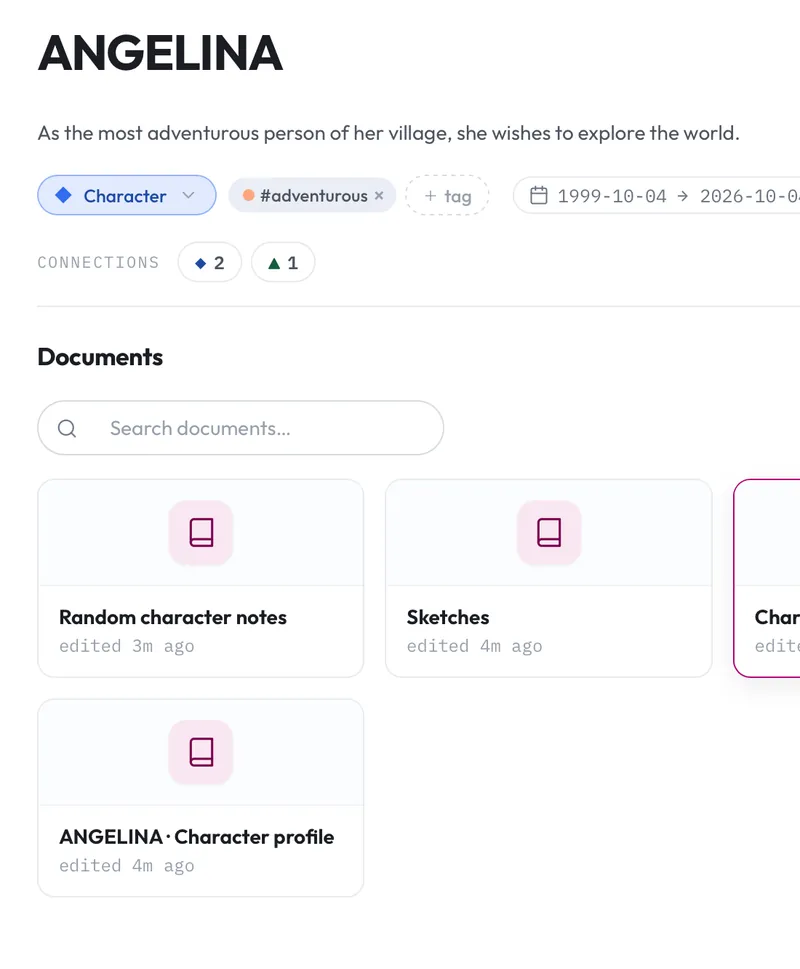Show the 2 character connections
800x969 pixels.
[x=209, y=263]
